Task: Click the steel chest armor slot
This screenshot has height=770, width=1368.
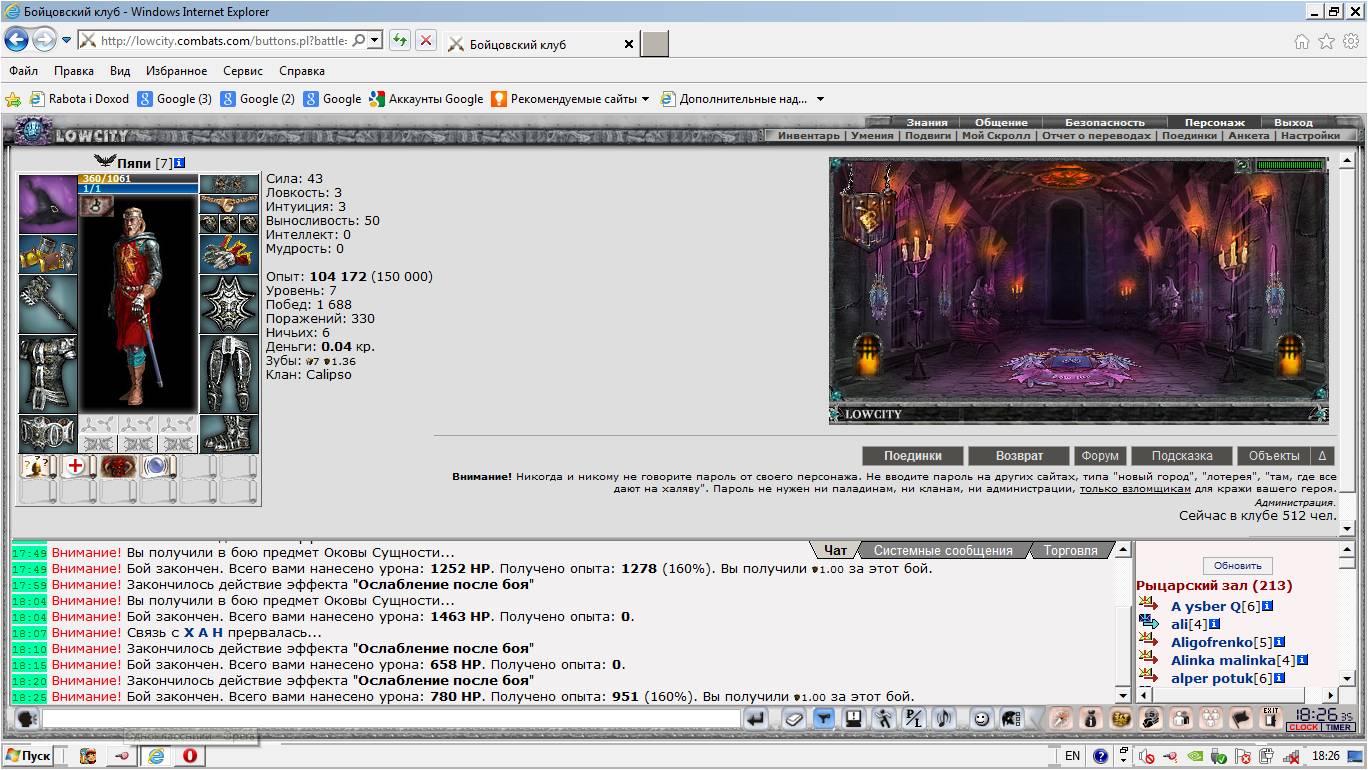Action: tap(48, 374)
